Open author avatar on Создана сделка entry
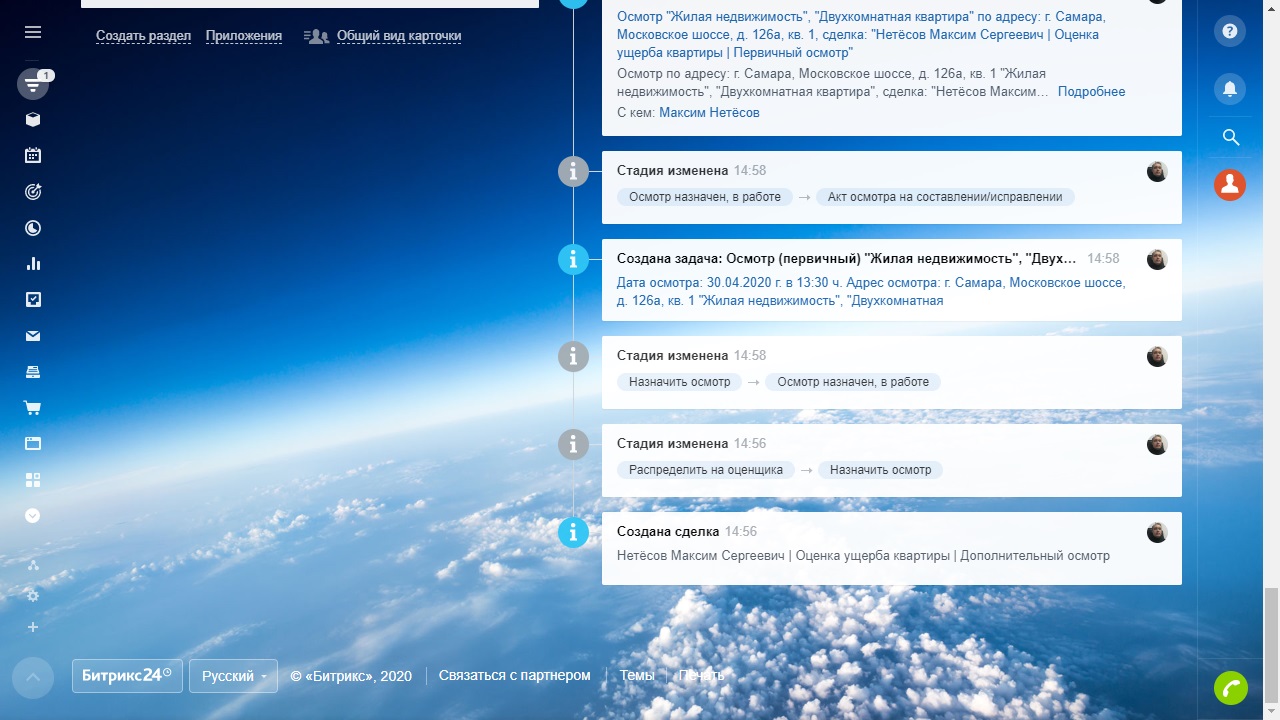 [1157, 532]
